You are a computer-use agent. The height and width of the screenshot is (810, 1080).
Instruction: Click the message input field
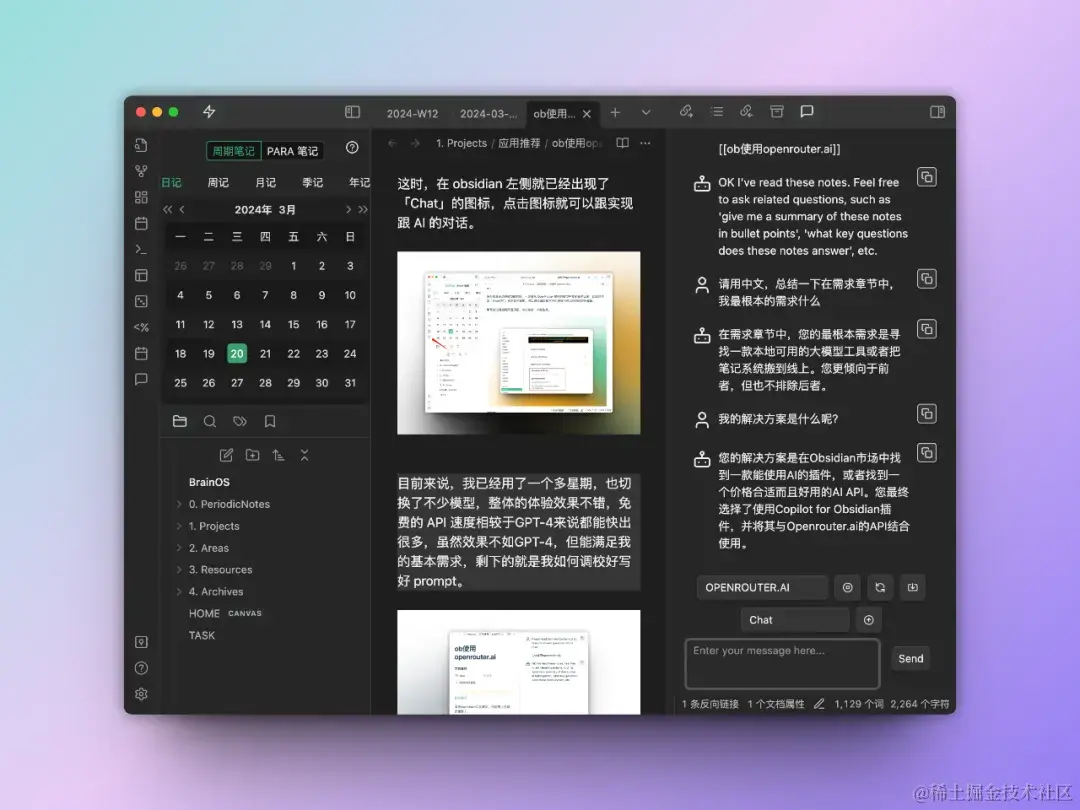coord(782,664)
